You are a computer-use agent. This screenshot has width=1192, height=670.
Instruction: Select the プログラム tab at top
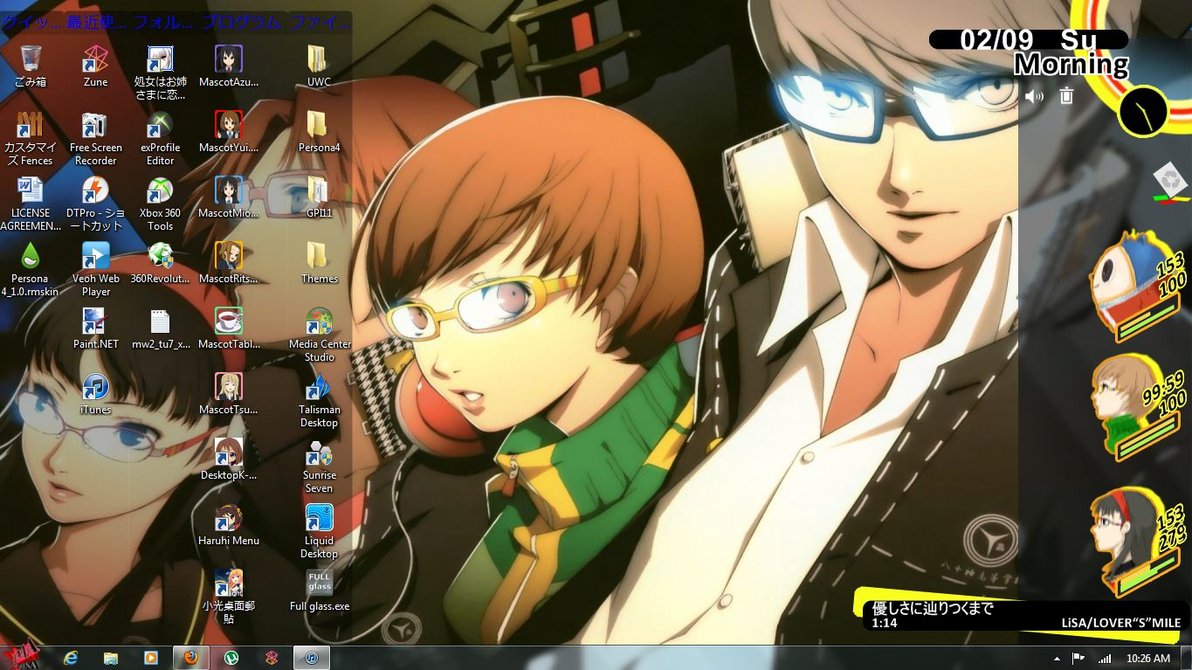tap(241, 23)
